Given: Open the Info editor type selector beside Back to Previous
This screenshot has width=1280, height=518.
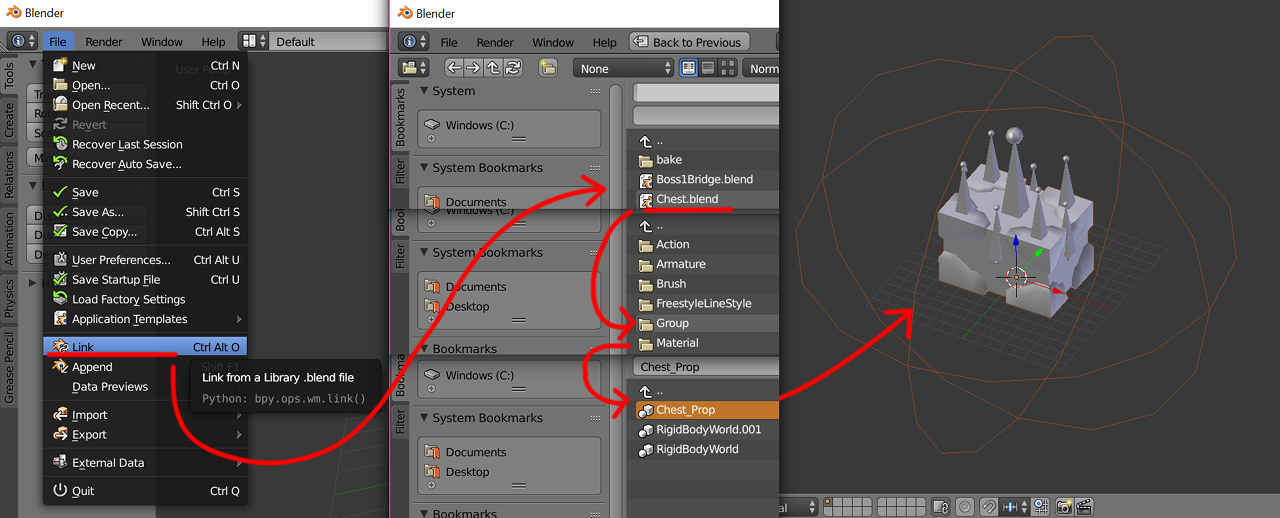Looking at the screenshot, I should click(x=413, y=42).
